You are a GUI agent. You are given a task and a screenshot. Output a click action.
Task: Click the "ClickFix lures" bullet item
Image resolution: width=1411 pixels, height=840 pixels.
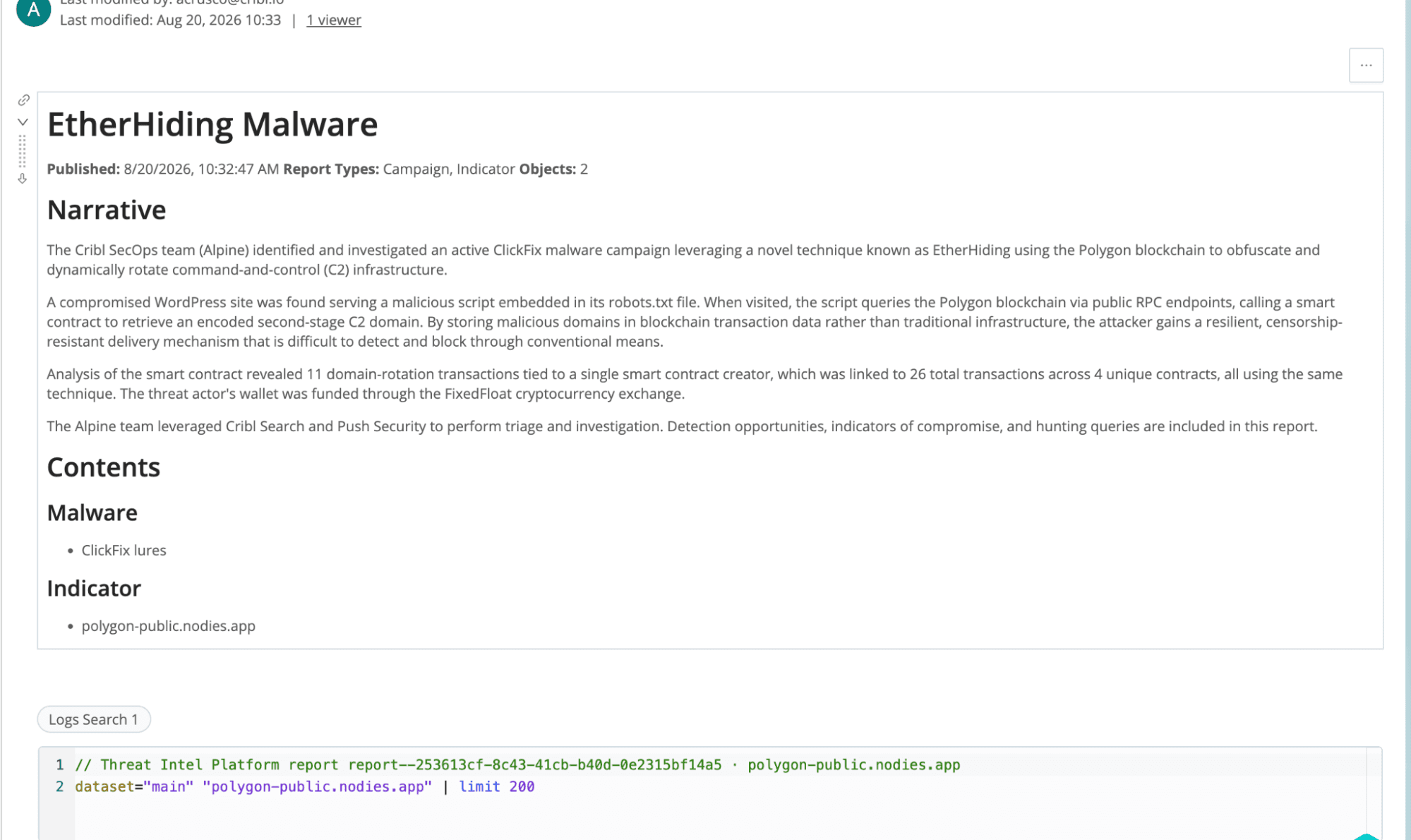click(x=124, y=550)
